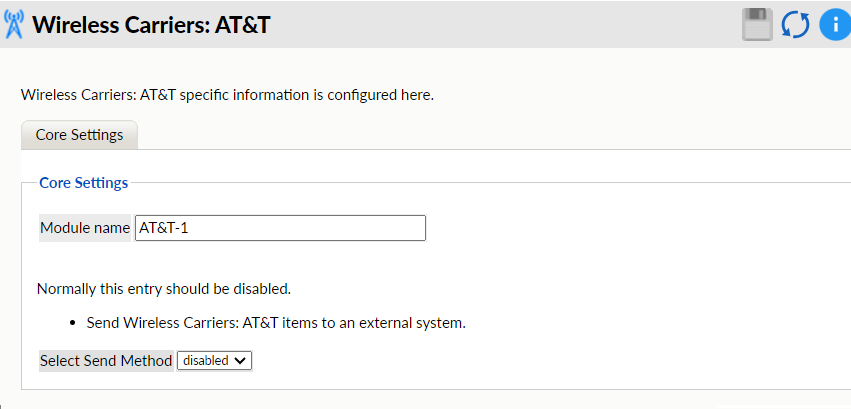Save settings with the floppy disk icon
The image size is (851, 409).
click(757, 25)
